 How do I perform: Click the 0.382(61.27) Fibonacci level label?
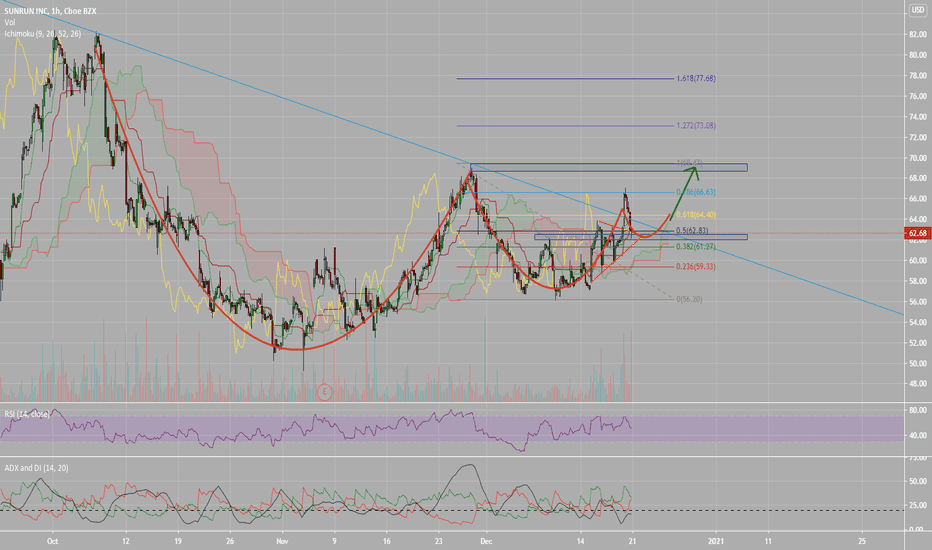point(695,247)
